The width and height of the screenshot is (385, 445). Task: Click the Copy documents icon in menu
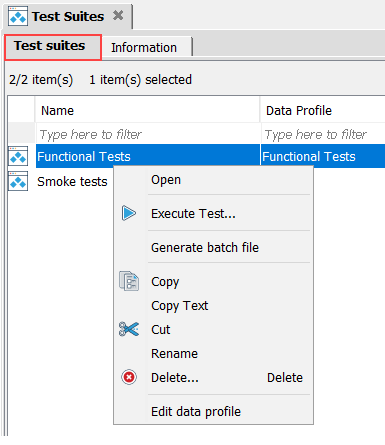pos(129,281)
